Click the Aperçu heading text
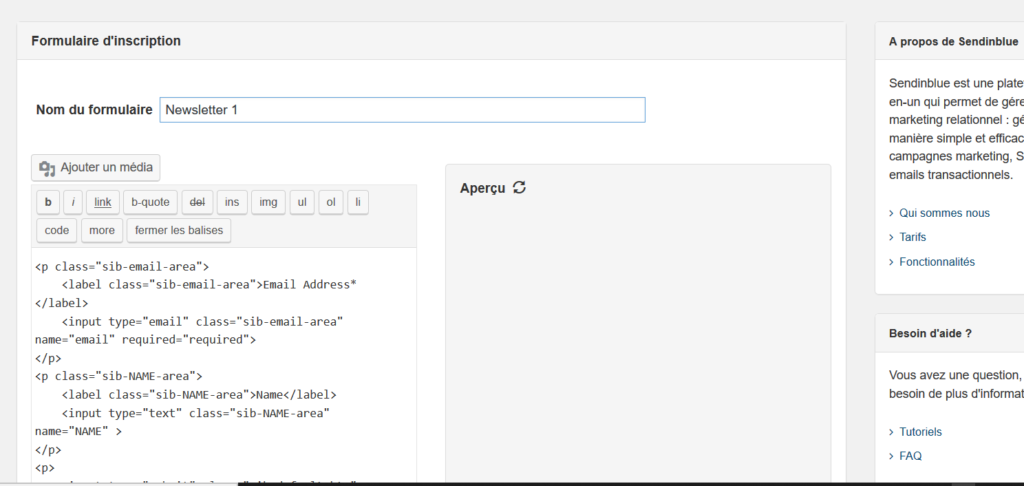Image resolution: width=1024 pixels, height=486 pixels. coord(483,188)
